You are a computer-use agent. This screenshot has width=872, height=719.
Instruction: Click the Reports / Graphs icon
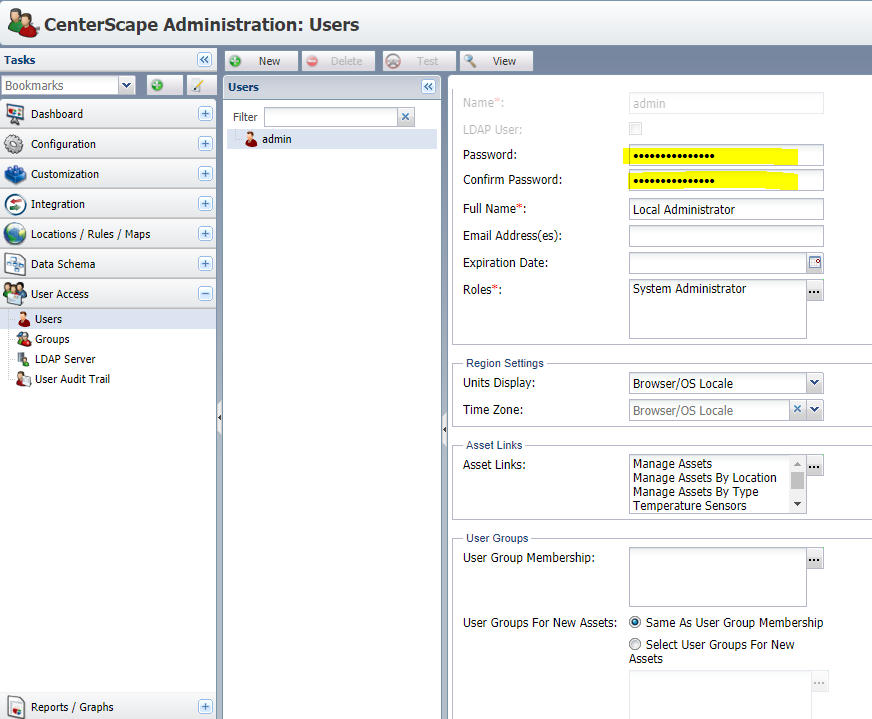pos(16,707)
